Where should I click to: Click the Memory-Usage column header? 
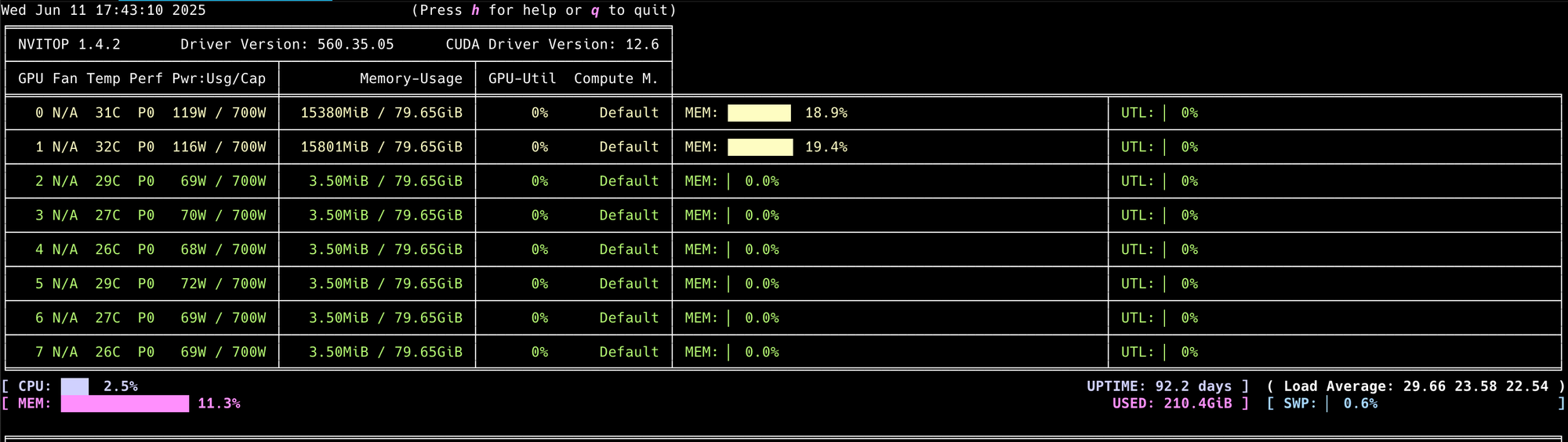(411, 78)
